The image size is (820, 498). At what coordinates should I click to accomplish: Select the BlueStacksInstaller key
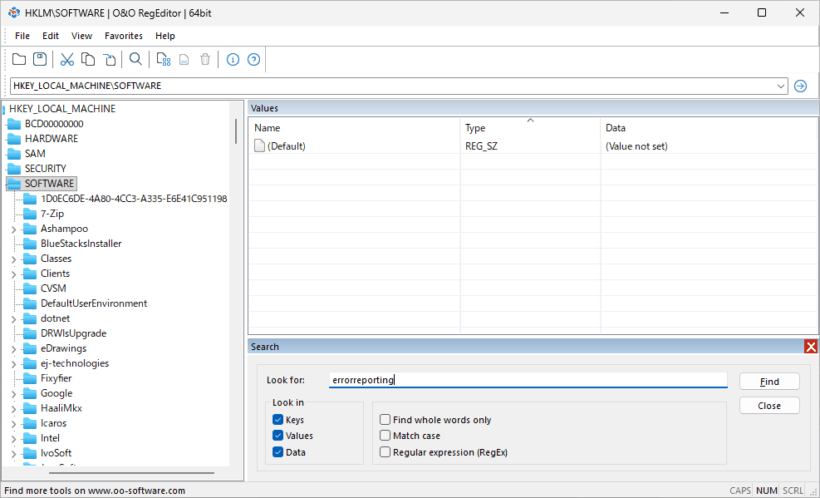tap(81, 244)
